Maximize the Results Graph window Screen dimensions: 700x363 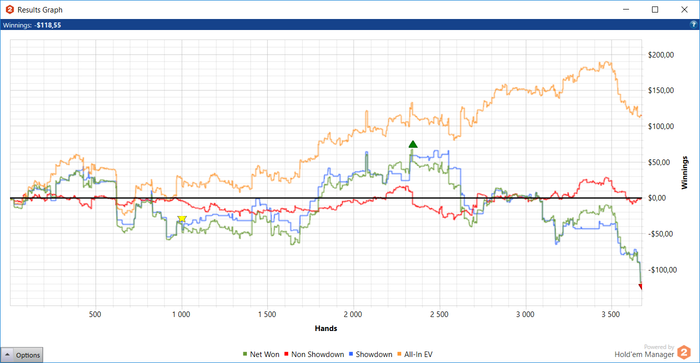(655, 9)
